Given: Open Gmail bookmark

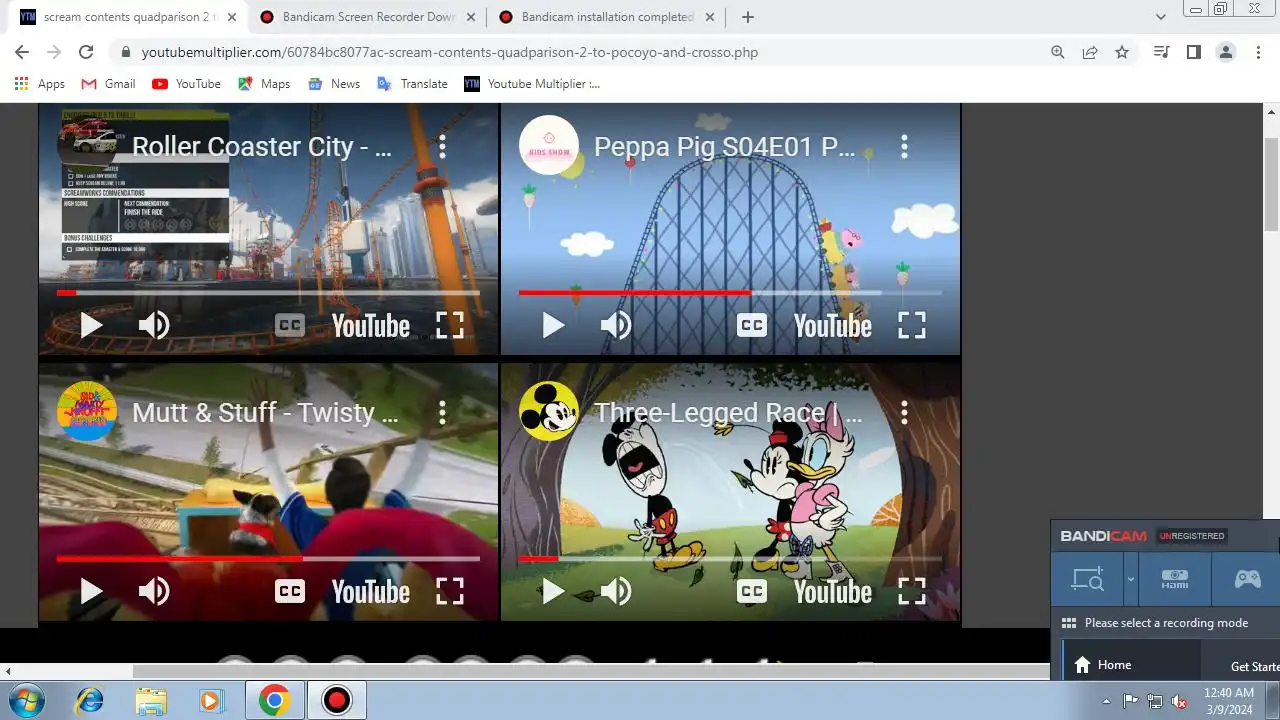Looking at the screenshot, I should tap(108, 84).
